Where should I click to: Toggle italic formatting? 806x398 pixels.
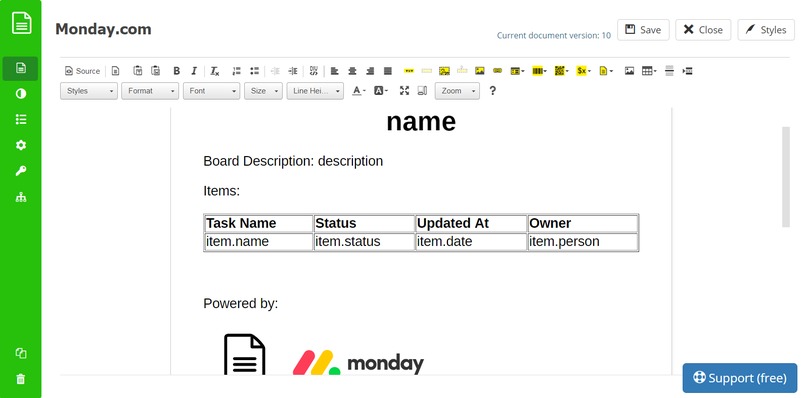tap(194, 71)
